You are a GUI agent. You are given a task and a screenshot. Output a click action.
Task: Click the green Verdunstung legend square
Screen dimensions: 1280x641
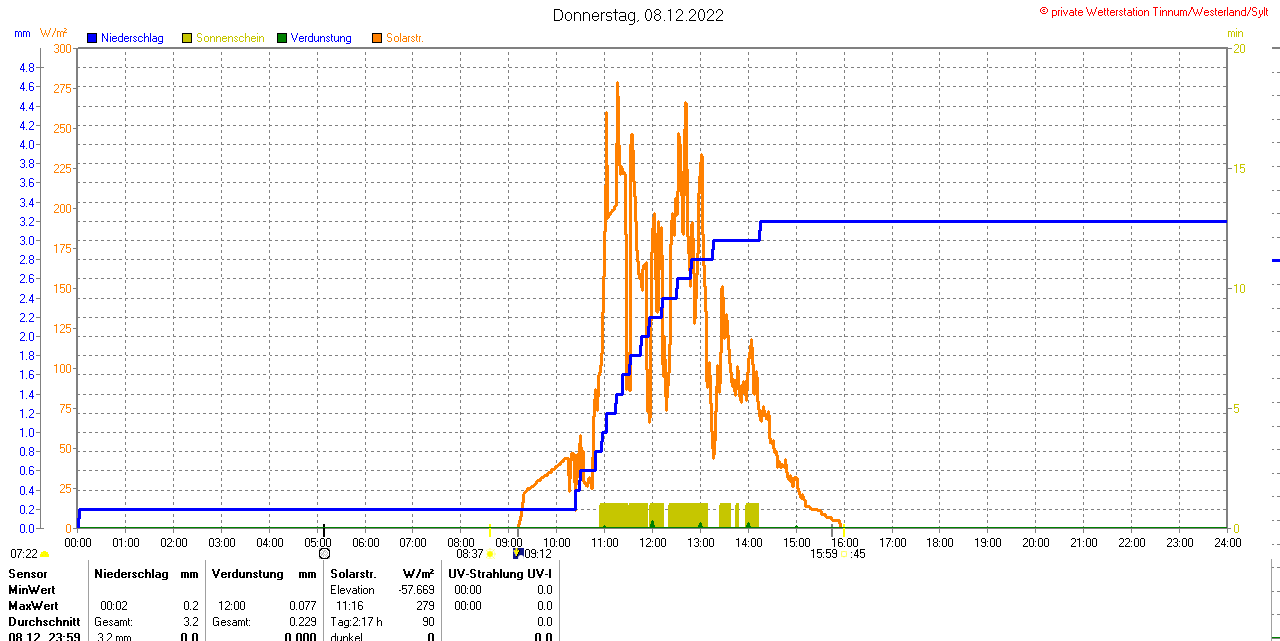coord(282,38)
